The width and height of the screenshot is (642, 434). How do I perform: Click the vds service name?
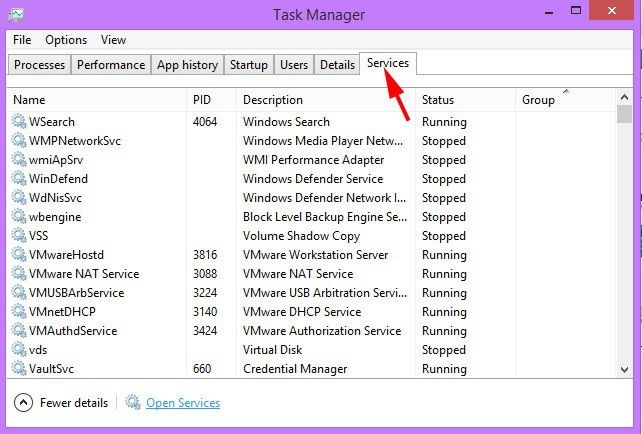click(x=38, y=350)
